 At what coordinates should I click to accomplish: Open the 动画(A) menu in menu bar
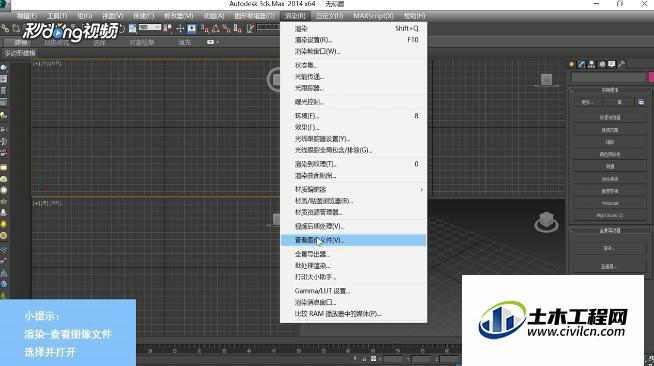214,16
